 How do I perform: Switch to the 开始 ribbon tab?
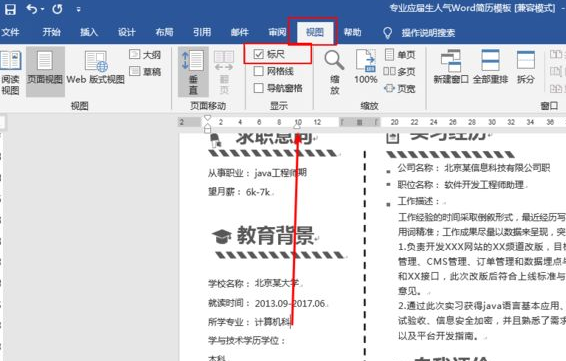tap(51, 32)
